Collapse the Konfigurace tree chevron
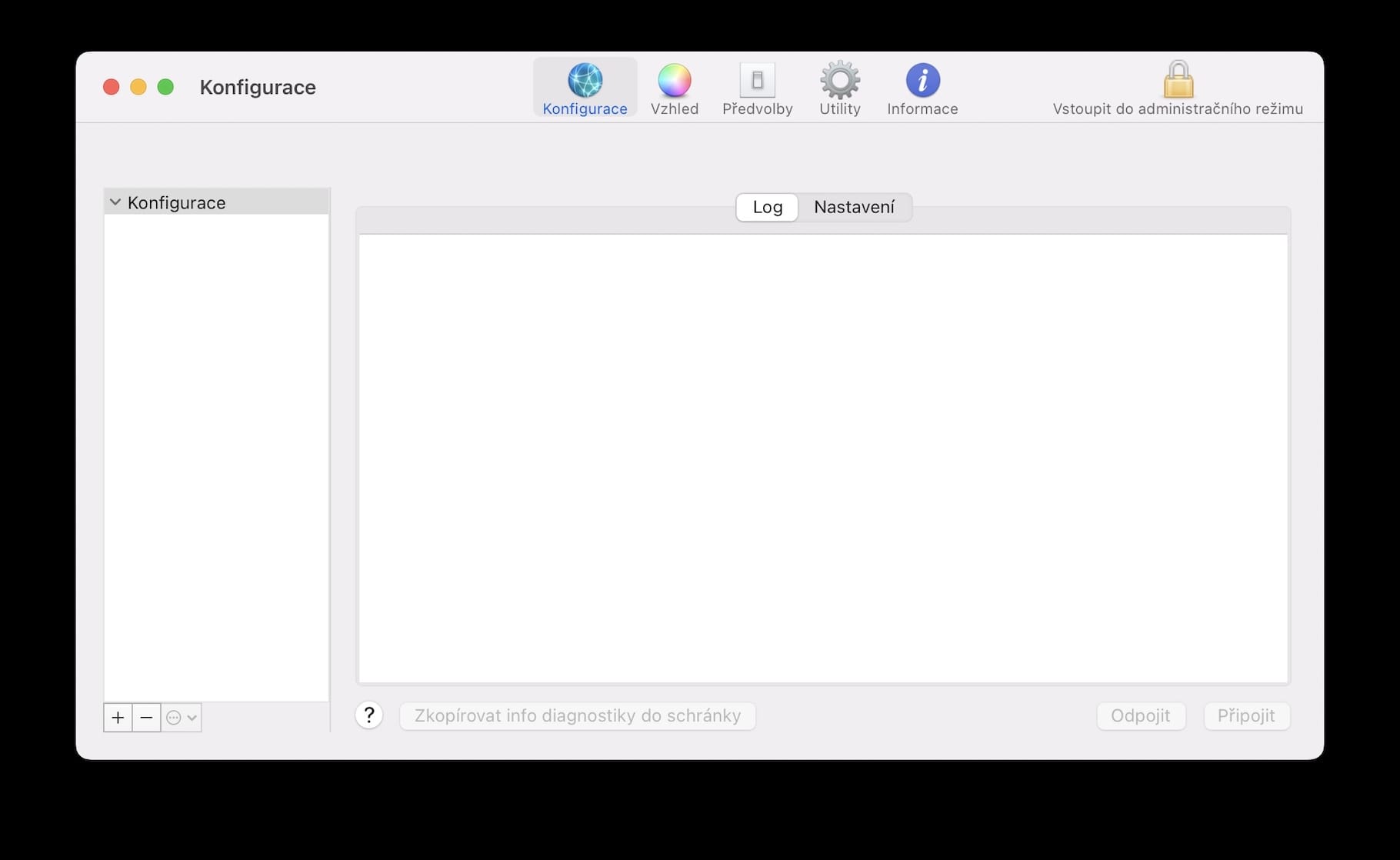This screenshot has height=860, width=1400. click(x=115, y=202)
